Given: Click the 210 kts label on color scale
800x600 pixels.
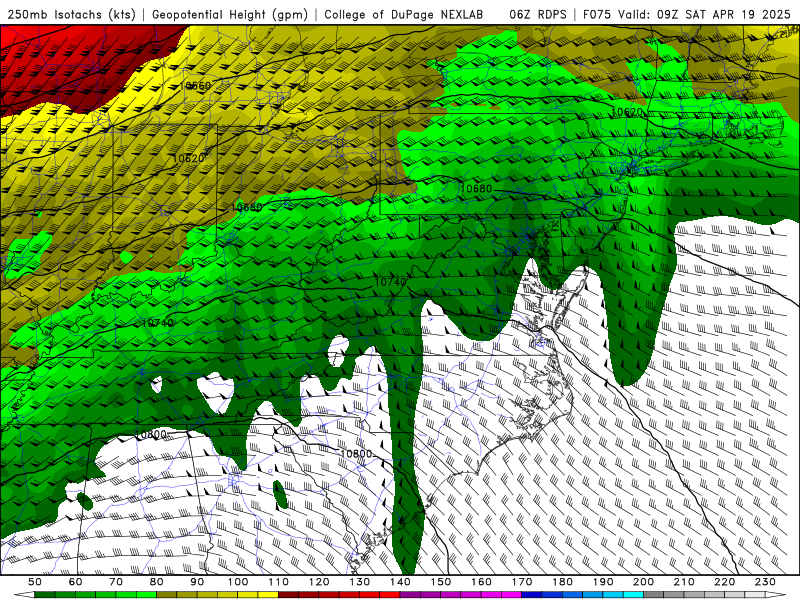Looking at the screenshot, I should coord(684,582).
